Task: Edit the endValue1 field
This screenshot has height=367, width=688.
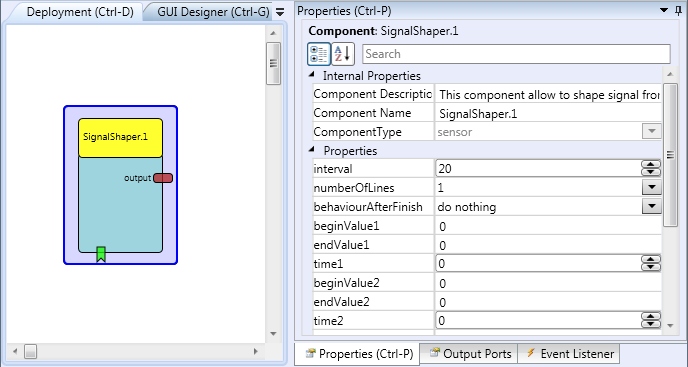Action: click(548, 245)
